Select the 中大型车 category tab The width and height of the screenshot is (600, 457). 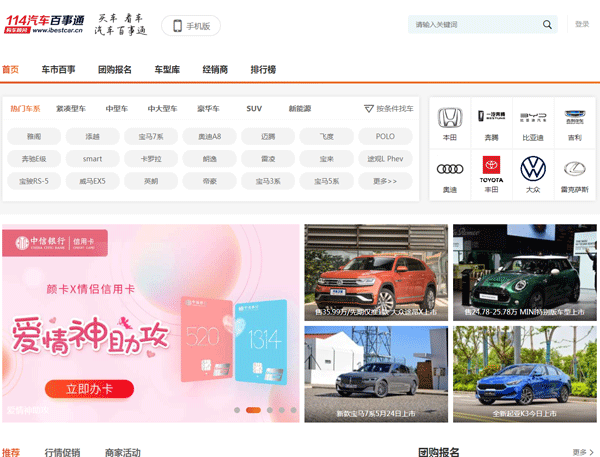162,109
